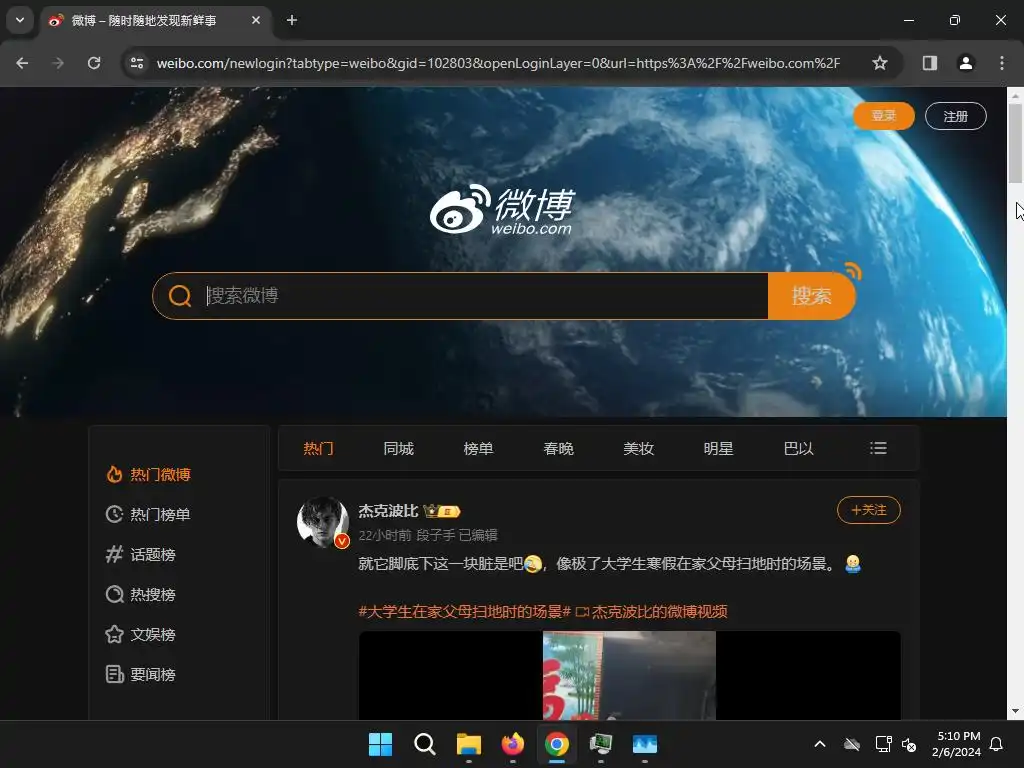Open the 杰克波比 username link
This screenshot has height=768, width=1024.
point(388,511)
